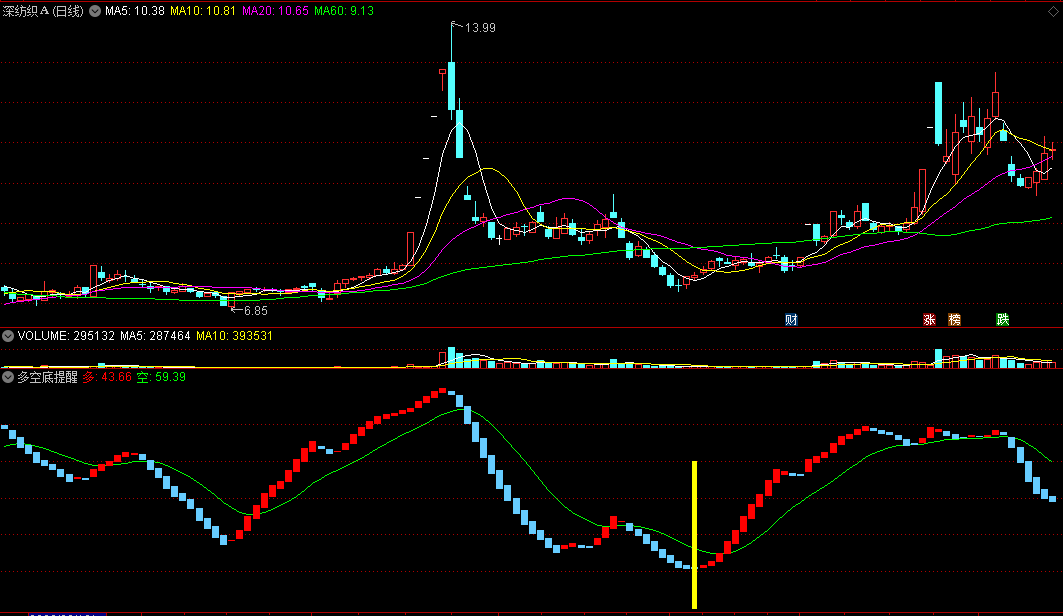Click the 深纺织A (日线) chart title
This screenshot has width=1063, height=616.
[43, 11]
